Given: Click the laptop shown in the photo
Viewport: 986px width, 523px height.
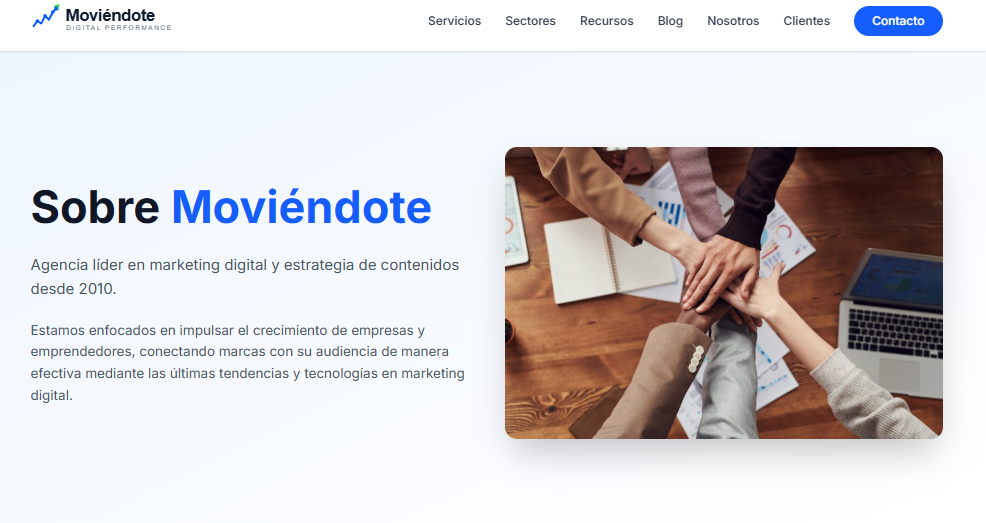Looking at the screenshot, I should tap(892, 321).
